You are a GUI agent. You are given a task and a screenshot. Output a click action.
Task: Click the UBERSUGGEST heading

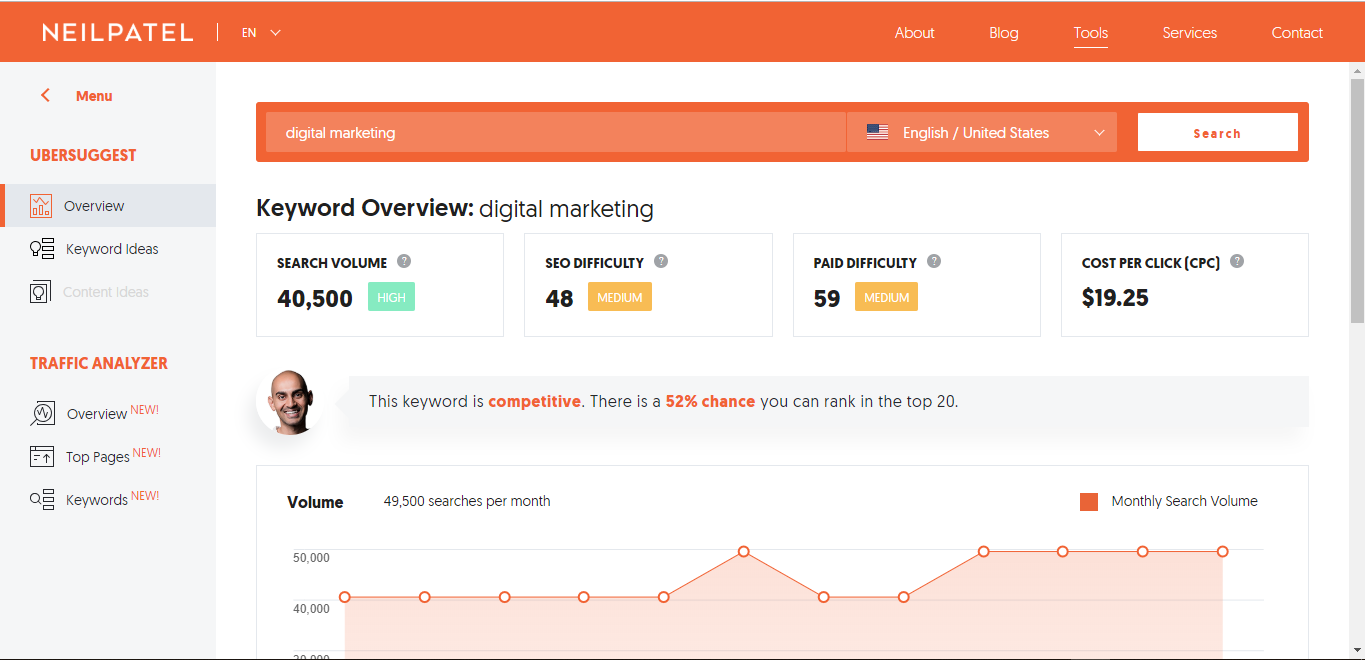click(x=83, y=155)
